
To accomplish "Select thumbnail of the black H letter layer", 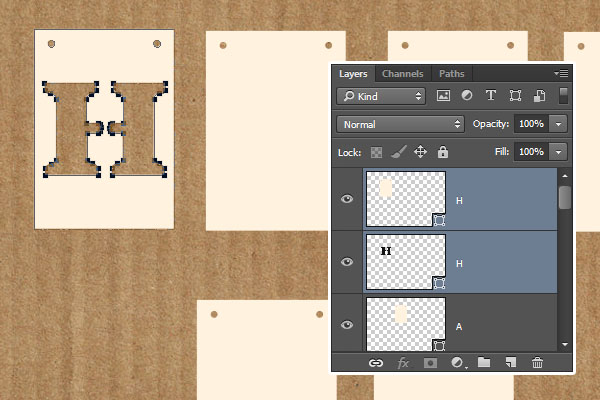I will coord(406,262).
